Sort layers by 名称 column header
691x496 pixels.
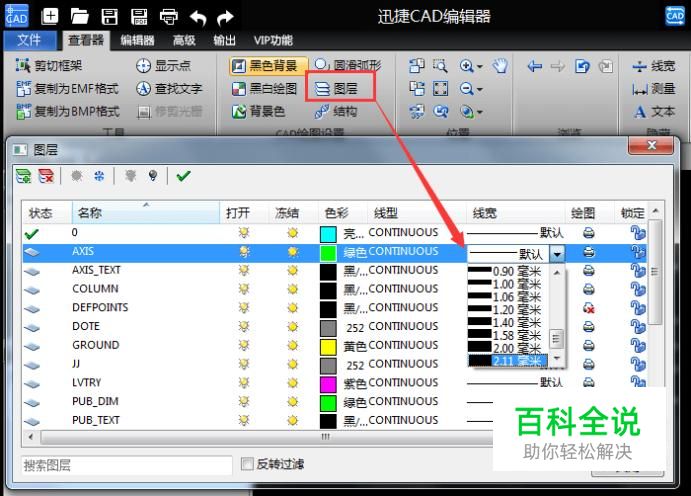point(146,213)
